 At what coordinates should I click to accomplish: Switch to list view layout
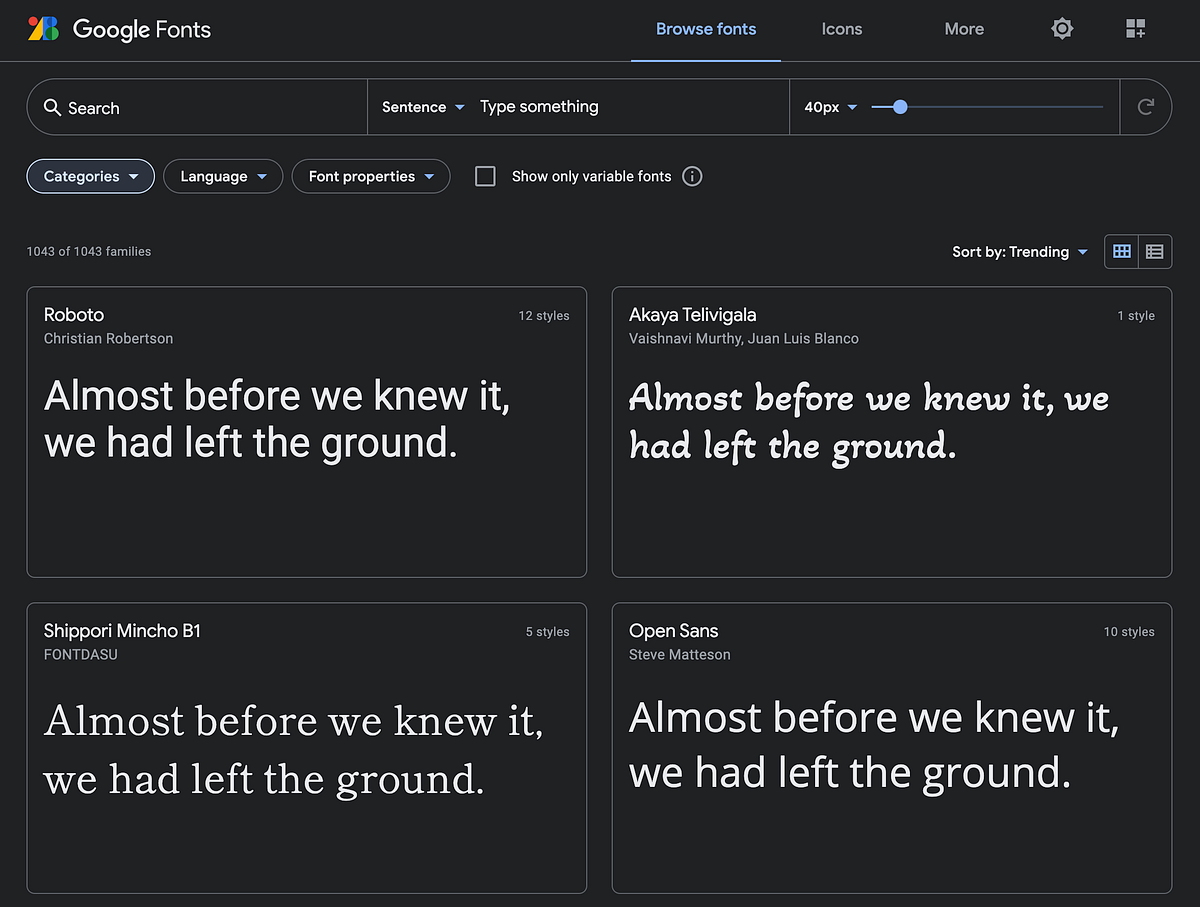tap(1155, 251)
